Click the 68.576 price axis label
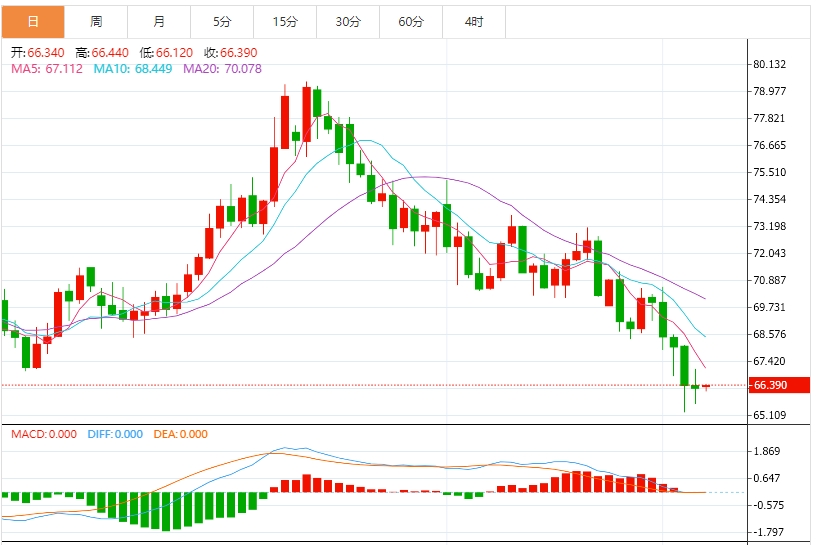This screenshot has width=816, height=545. (770, 334)
